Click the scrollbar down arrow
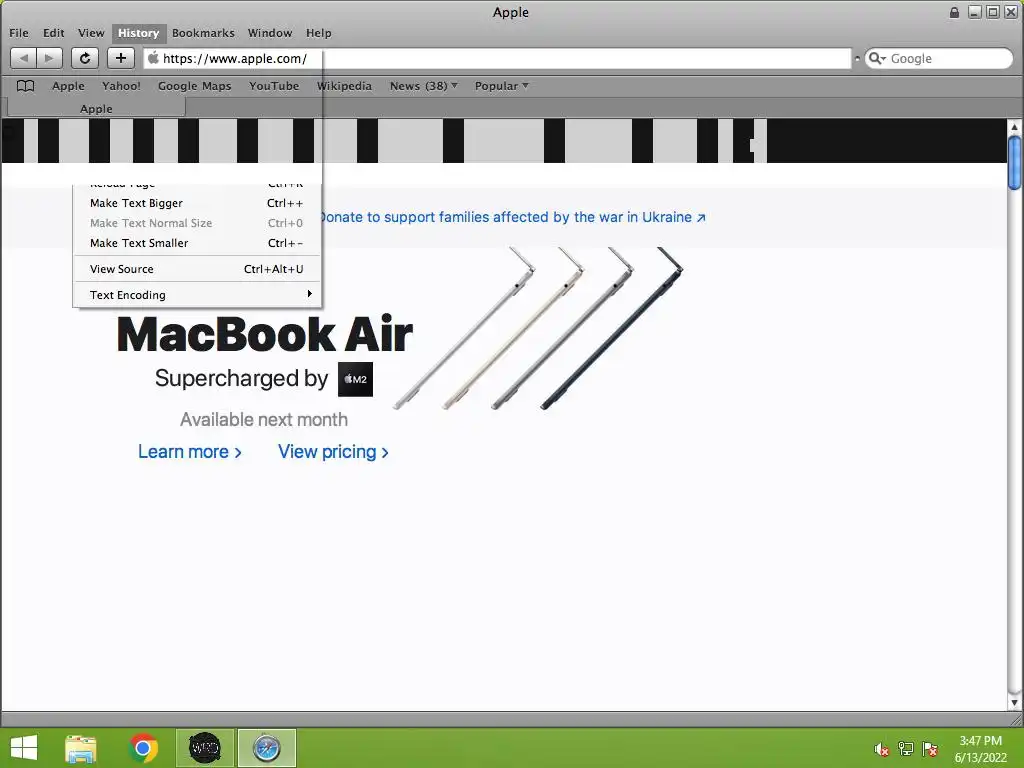This screenshot has width=1024, height=768. click(x=1014, y=703)
